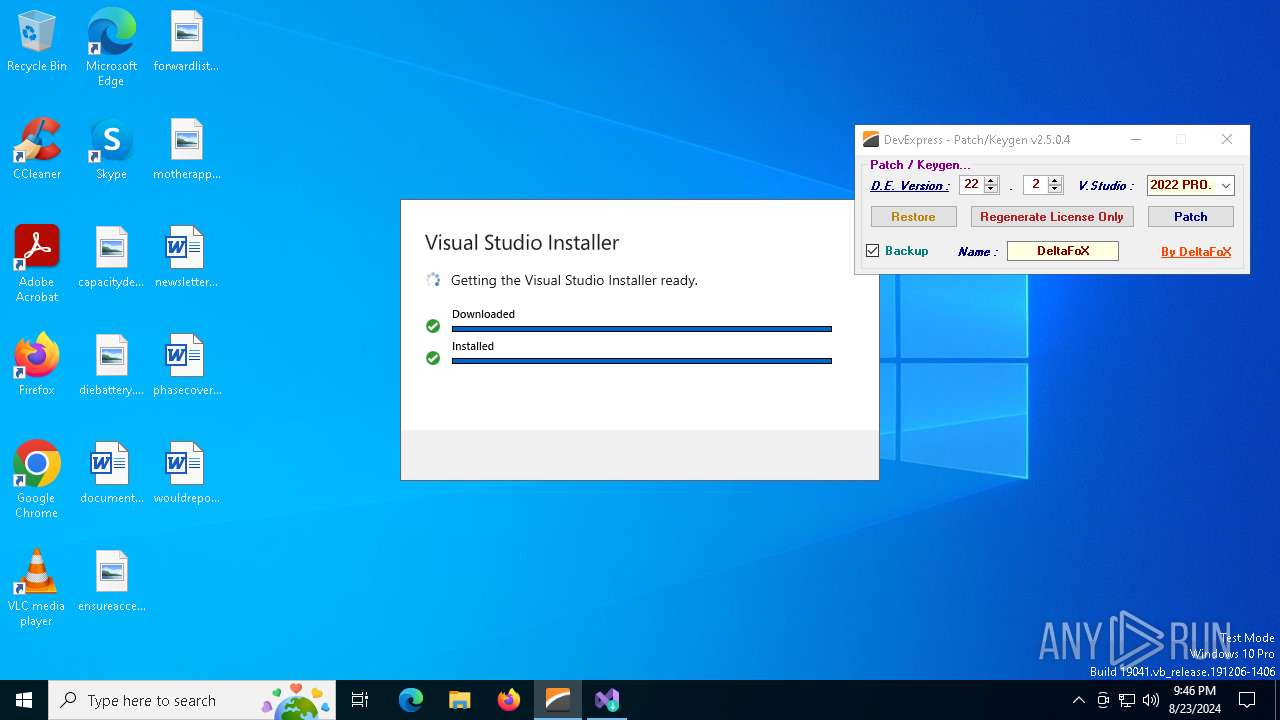The width and height of the screenshot is (1280, 720).
Task: Open the network status tray icon
Action: pos(1127,700)
